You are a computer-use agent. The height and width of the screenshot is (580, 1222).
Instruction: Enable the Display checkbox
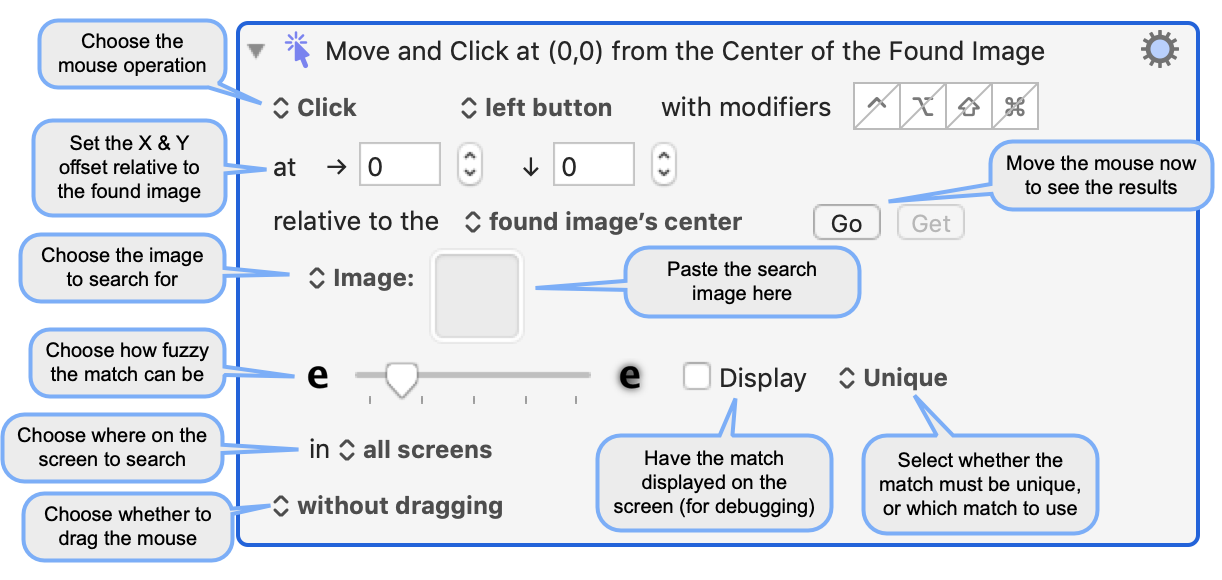(697, 377)
